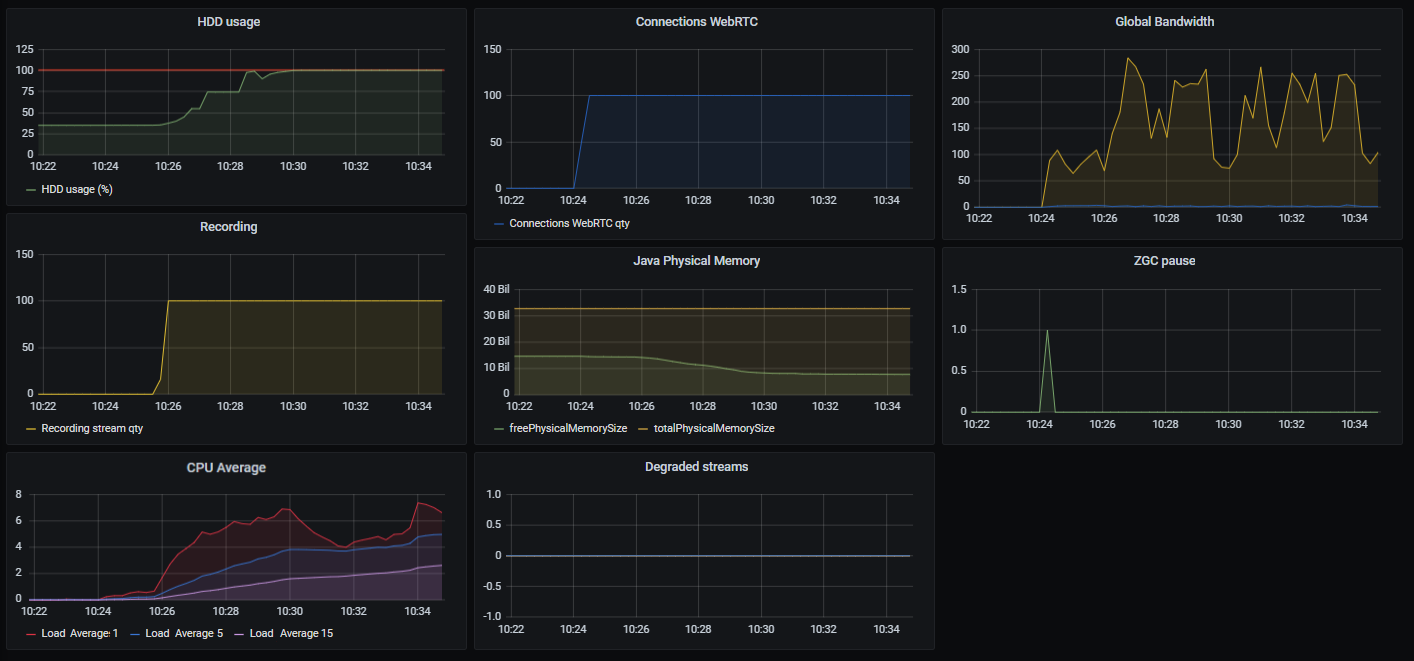Screen dimensions: 1414x661
Task: Click the 30 Bil axis label in Java memory
Action: (x=497, y=315)
